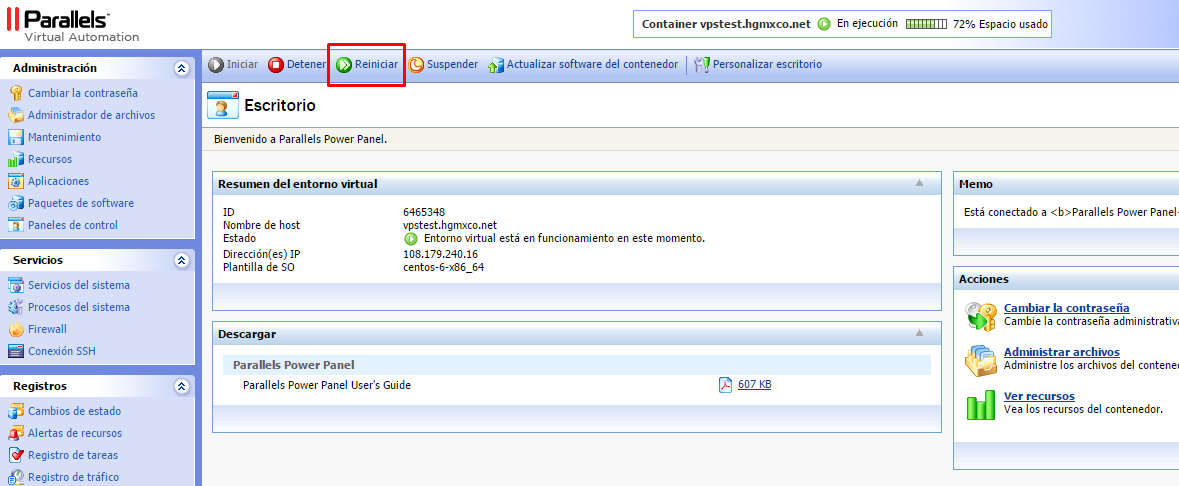
Task: Click the Registro de tareas checkmark icon
Action: click(x=16, y=455)
